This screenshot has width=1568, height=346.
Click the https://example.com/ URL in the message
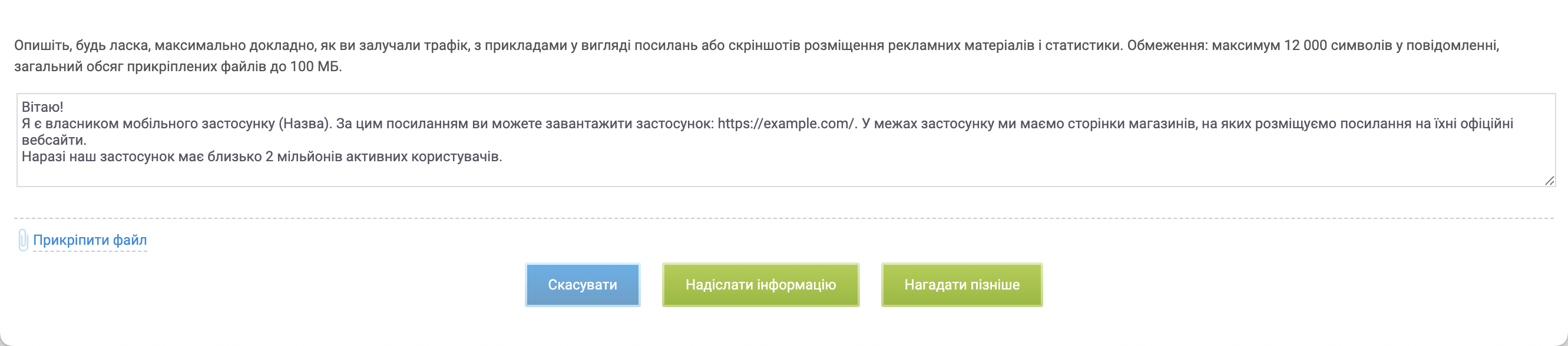(x=786, y=124)
